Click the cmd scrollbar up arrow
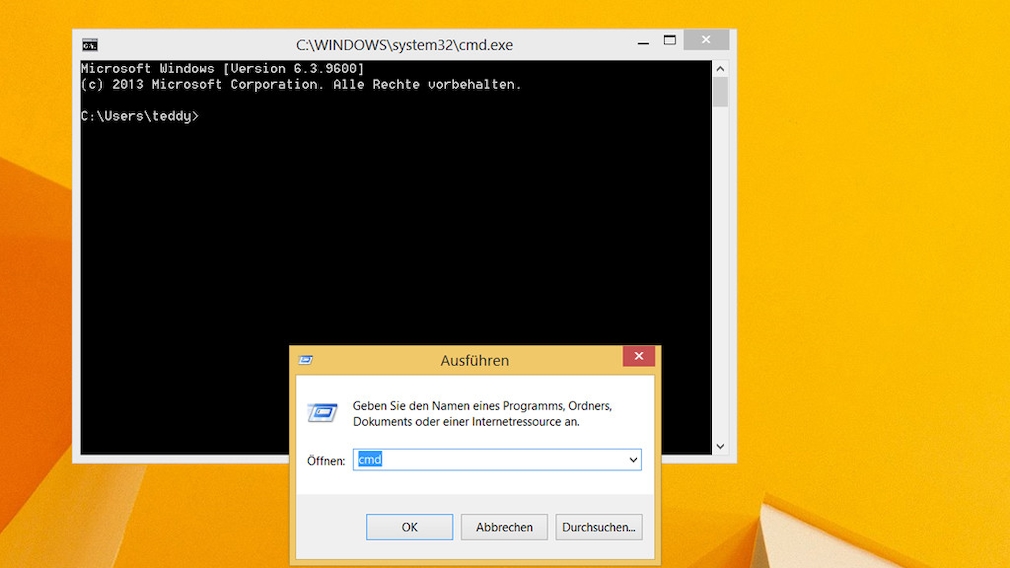The height and width of the screenshot is (568, 1010). [x=720, y=69]
